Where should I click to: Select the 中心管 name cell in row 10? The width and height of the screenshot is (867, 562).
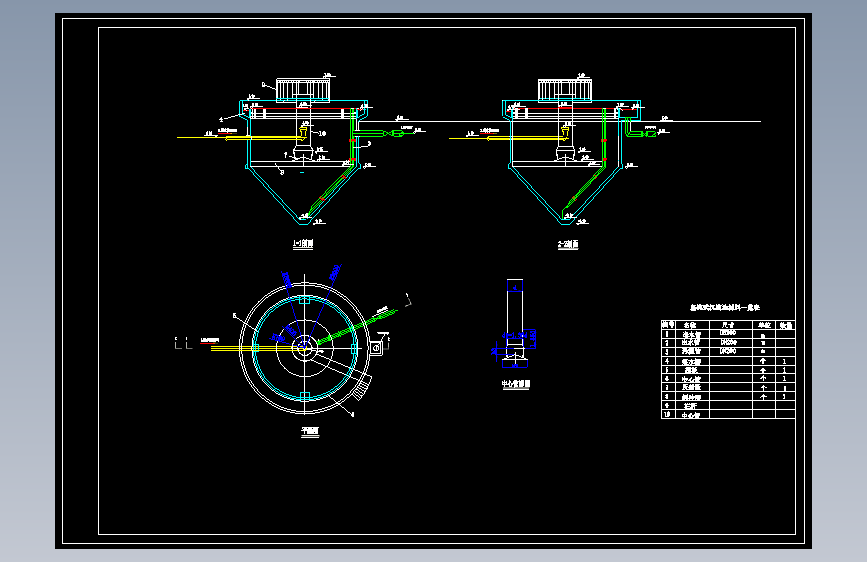691,414
